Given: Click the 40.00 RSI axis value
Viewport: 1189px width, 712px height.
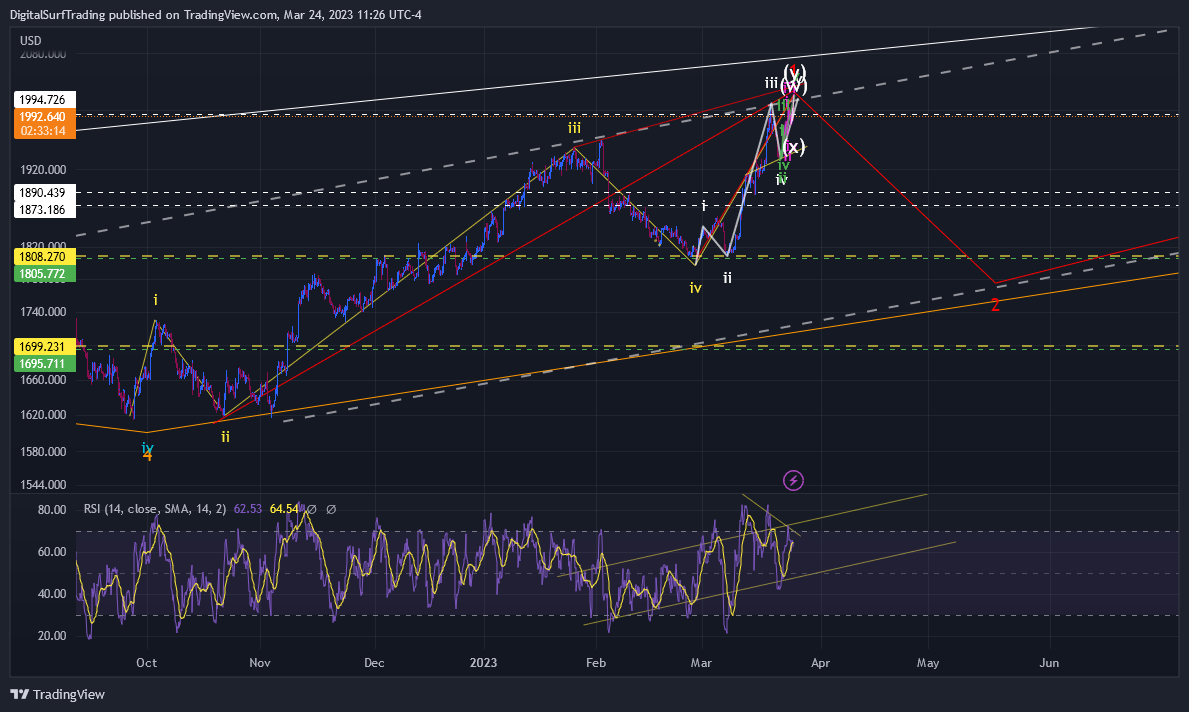Looking at the screenshot, I should click(52, 594).
